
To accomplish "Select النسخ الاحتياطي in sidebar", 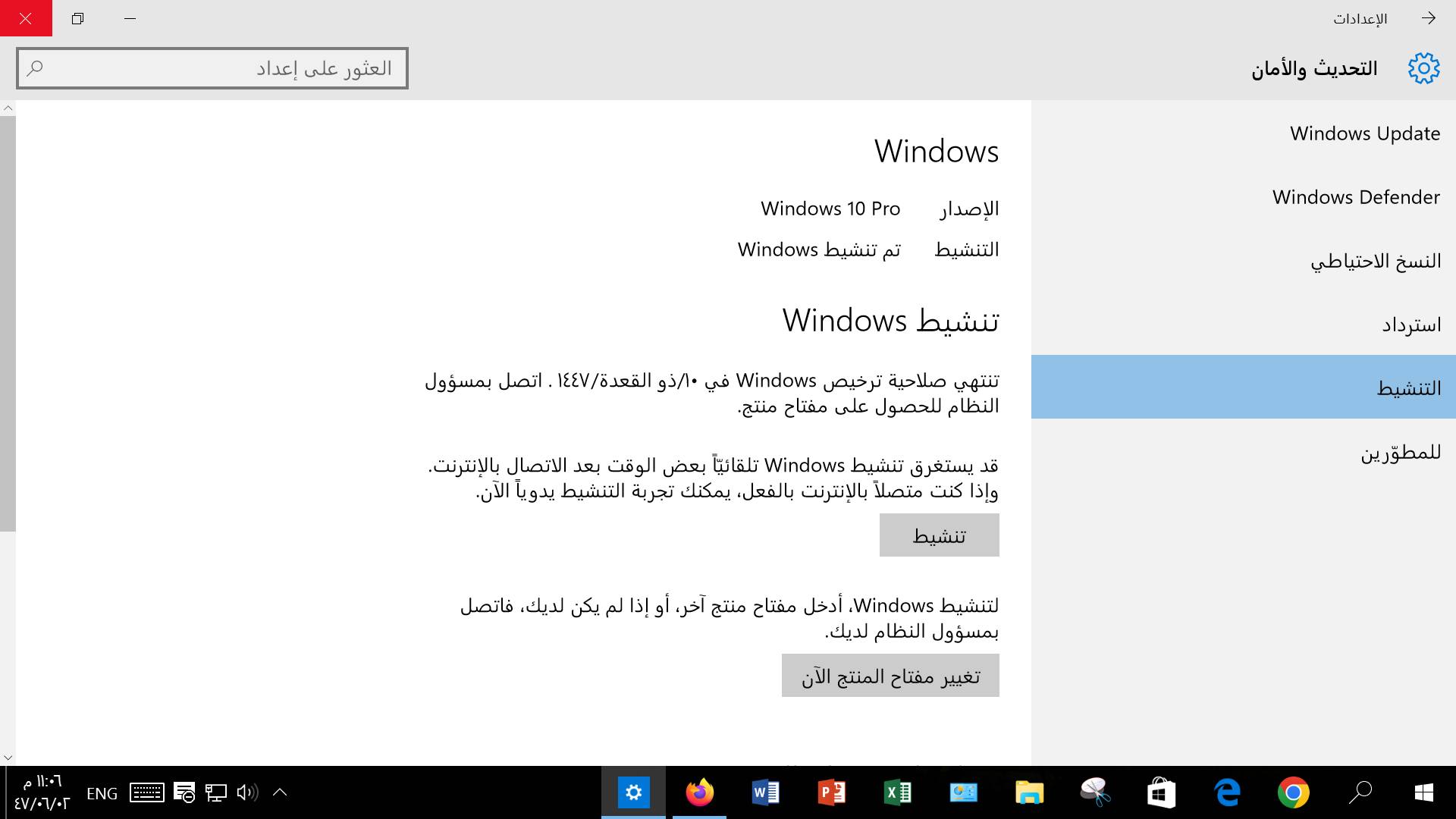I will 1244,261.
